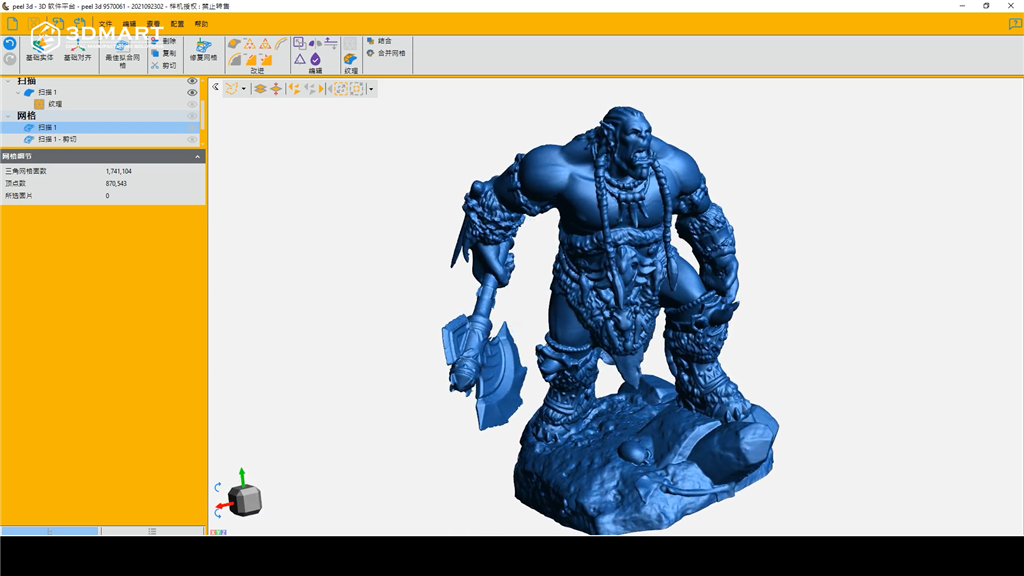Click the 修复网格 repair mesh icon
The width and height of the screenshot is (1024, 576).
click(202, 46)
